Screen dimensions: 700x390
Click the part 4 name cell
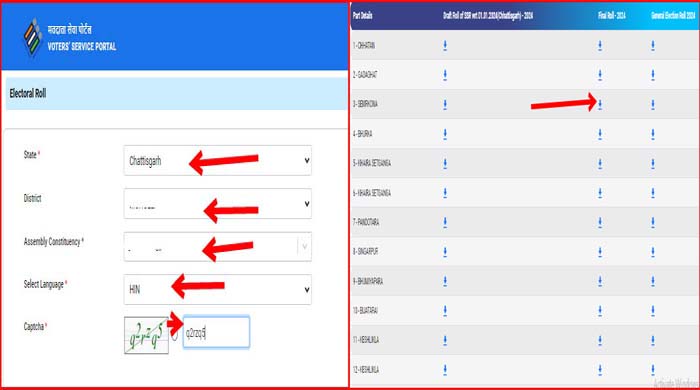[362, 134]
